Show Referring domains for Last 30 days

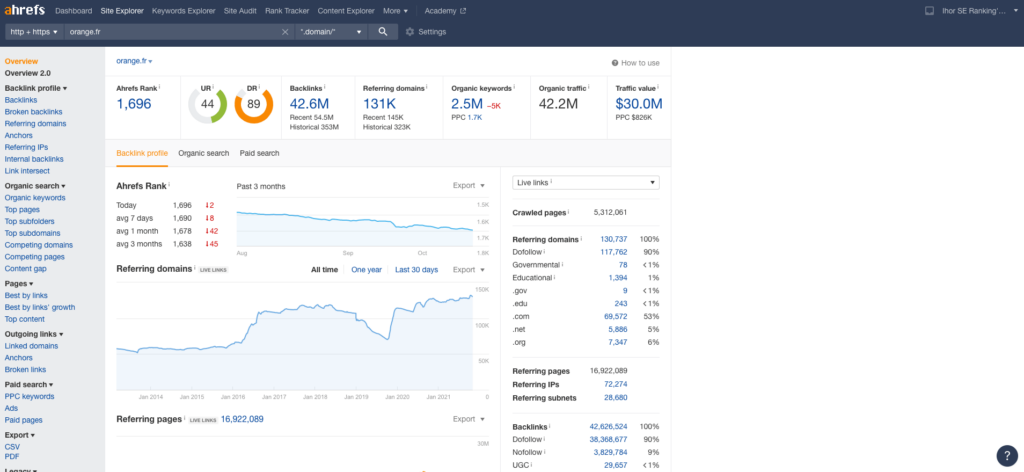point(417,270)
